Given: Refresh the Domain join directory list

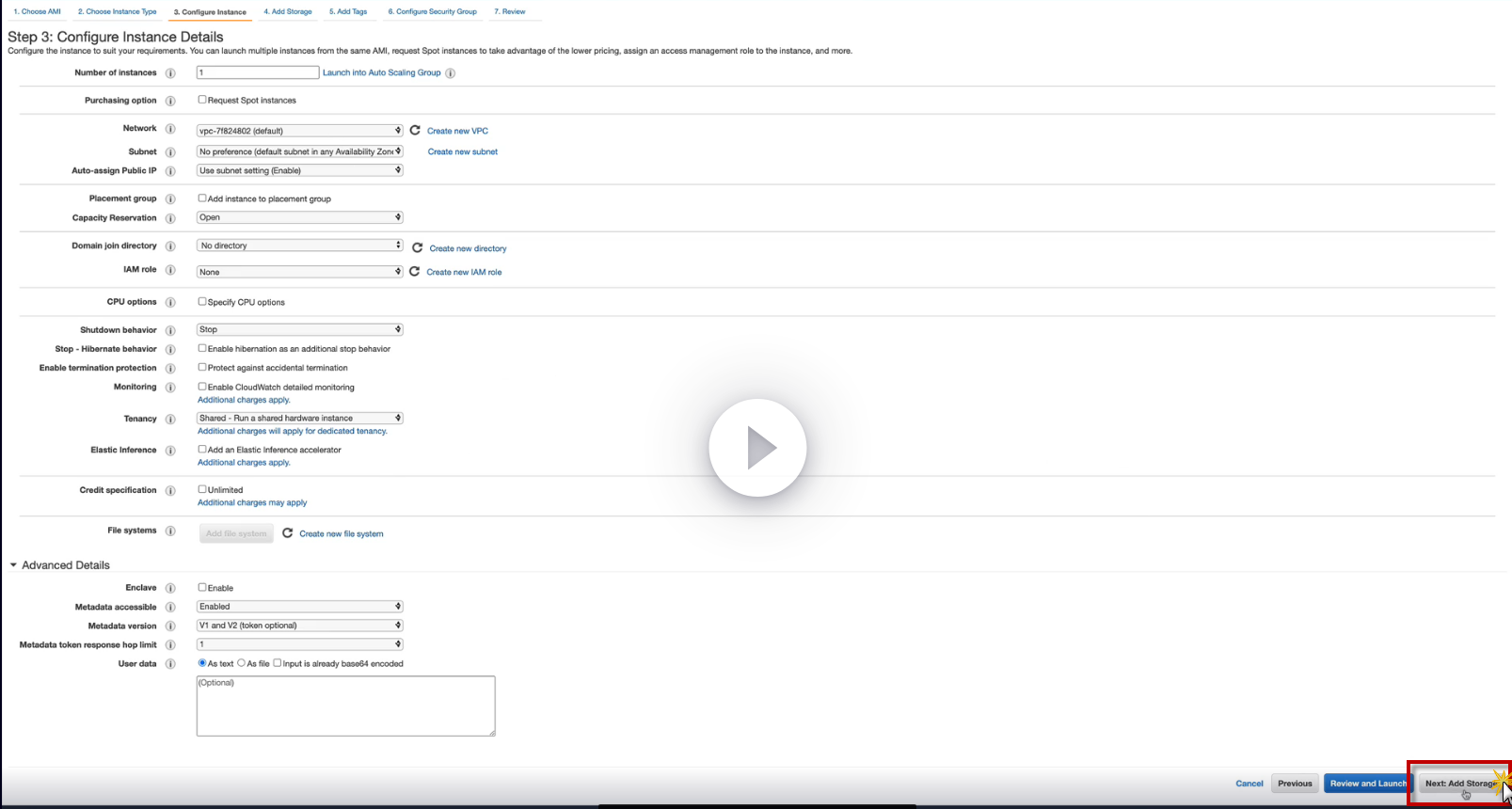Looking at the screenshot, I should (x=418, y=247).
